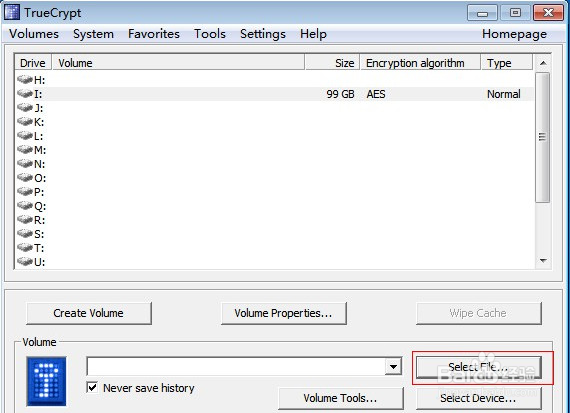The width and height of the screenshot is (570, 413).
Task: Open the volume path dropdown arrow
Action: click(393, 366)
